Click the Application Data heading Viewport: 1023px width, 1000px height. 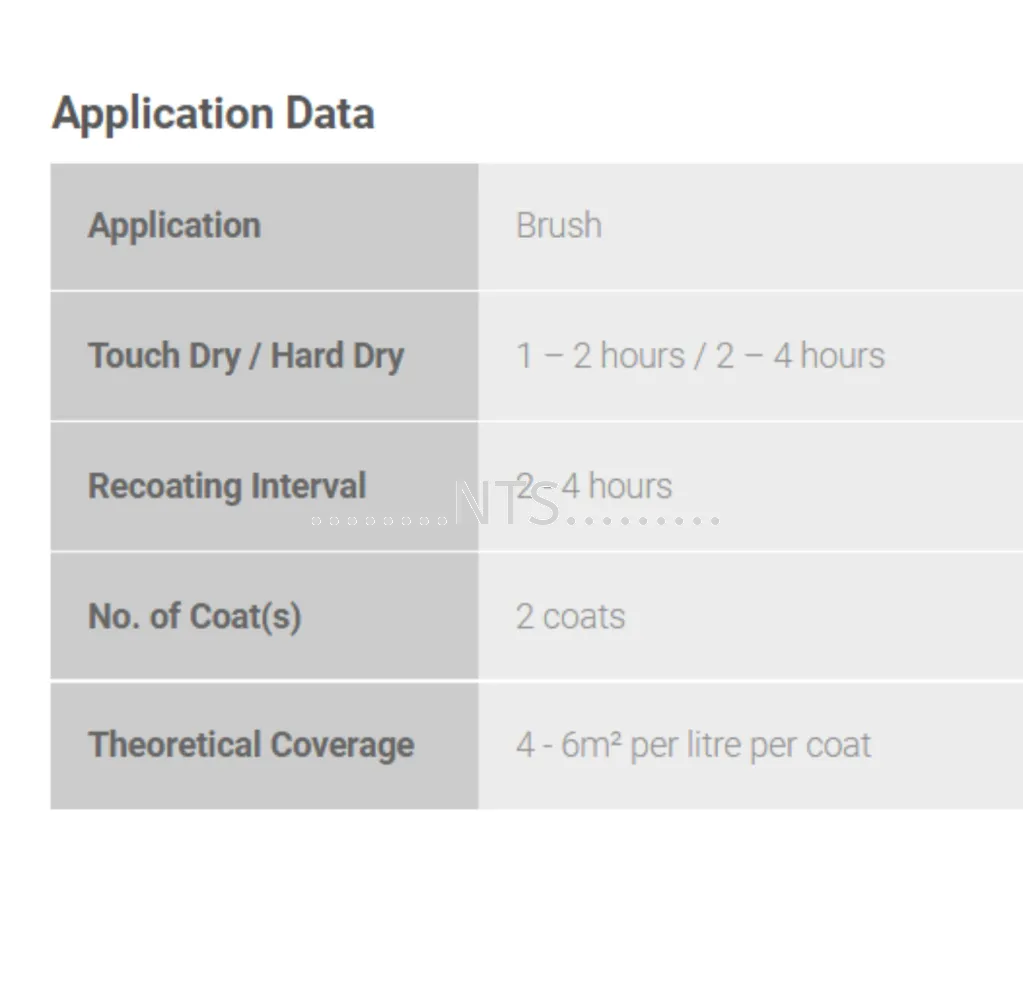click(213, 114)
